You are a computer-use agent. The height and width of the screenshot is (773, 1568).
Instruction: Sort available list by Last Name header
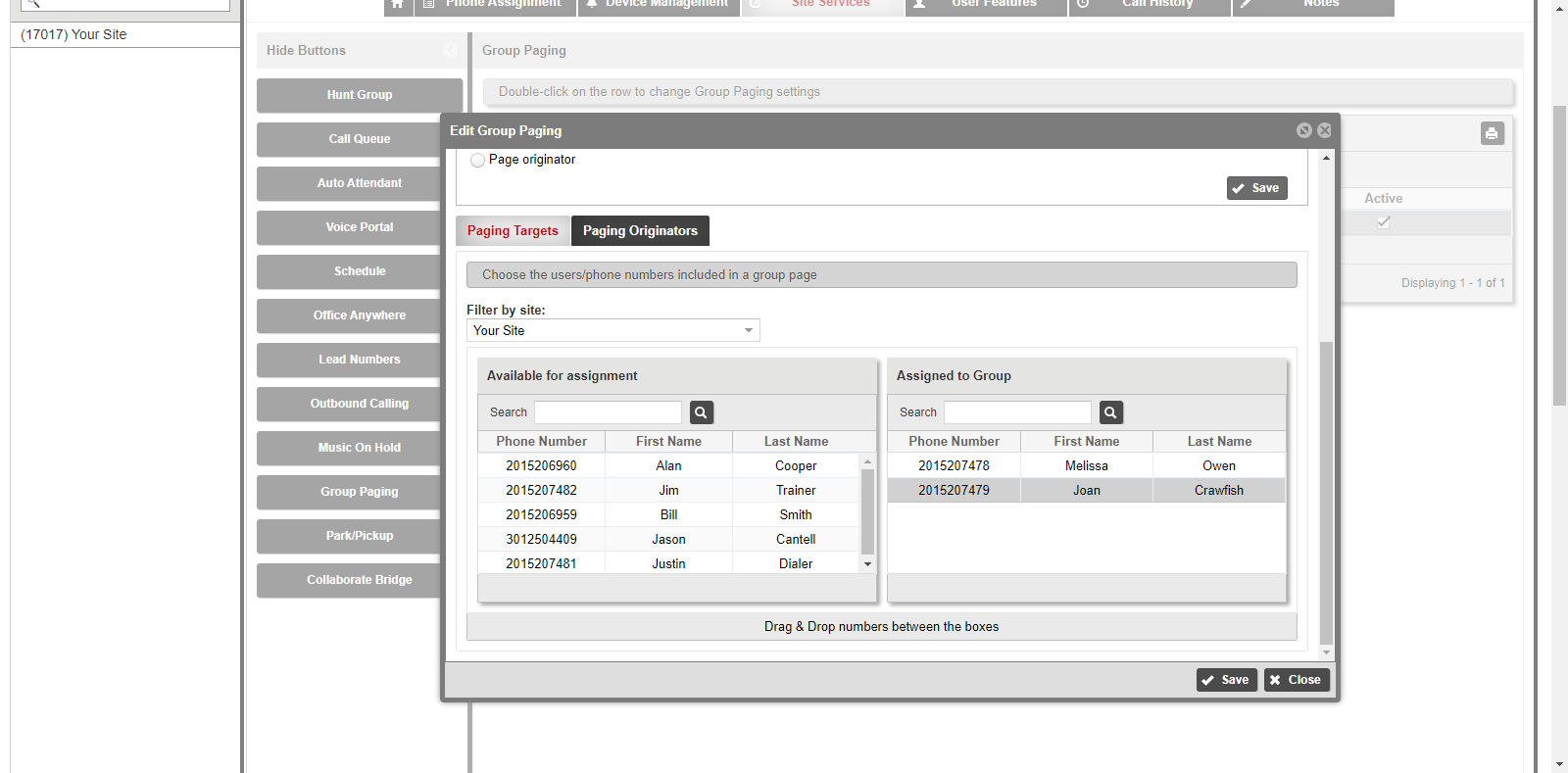[796, 442]
